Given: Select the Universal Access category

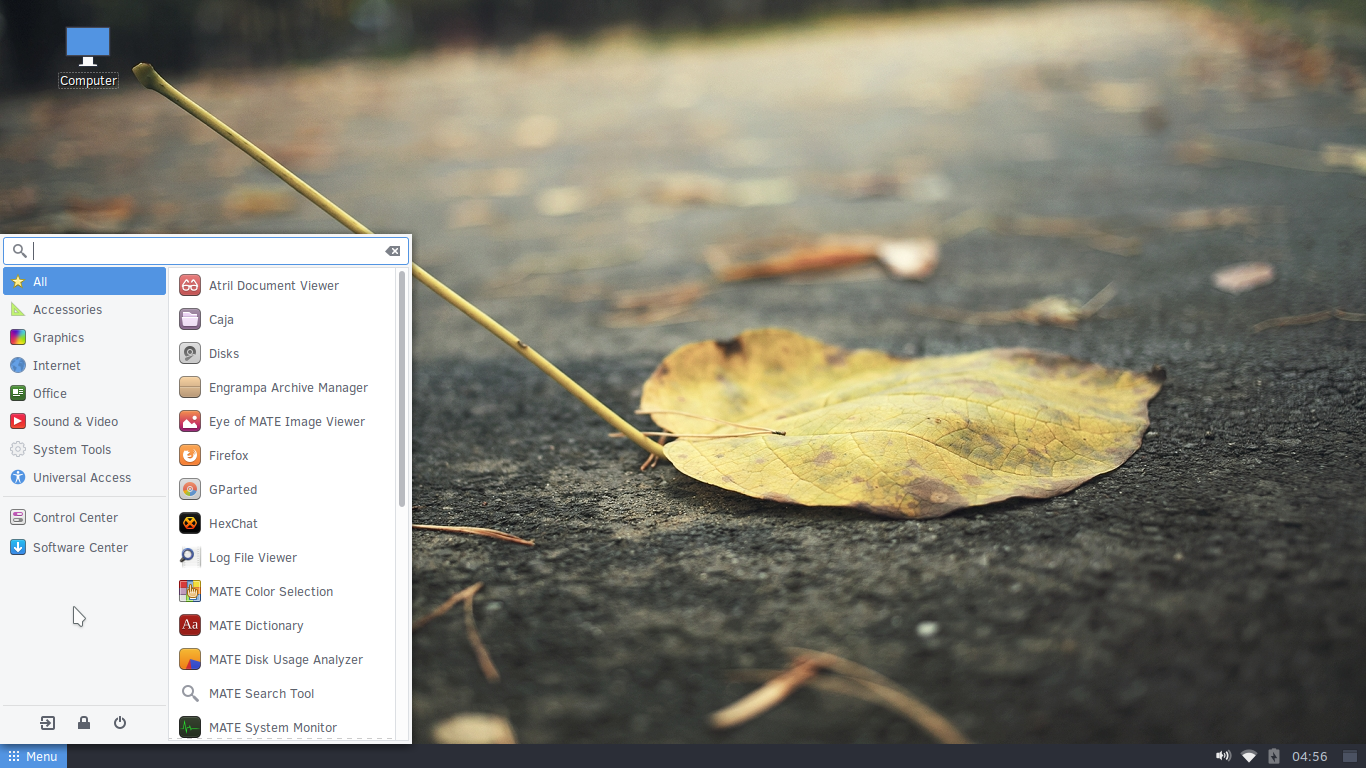Looking at the screenshot, I should tap(84, 477).
